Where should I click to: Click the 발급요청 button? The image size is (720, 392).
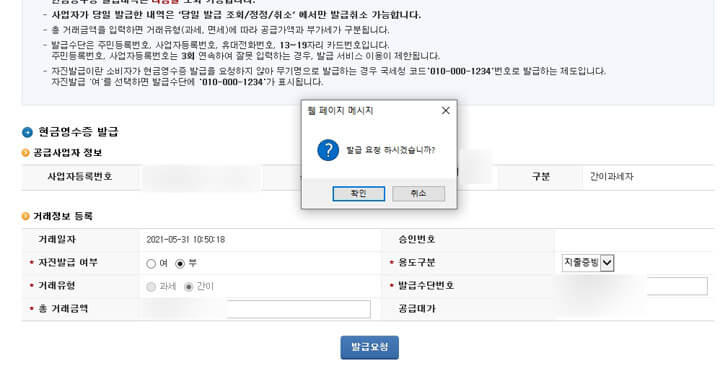click(x=370, y=347)
